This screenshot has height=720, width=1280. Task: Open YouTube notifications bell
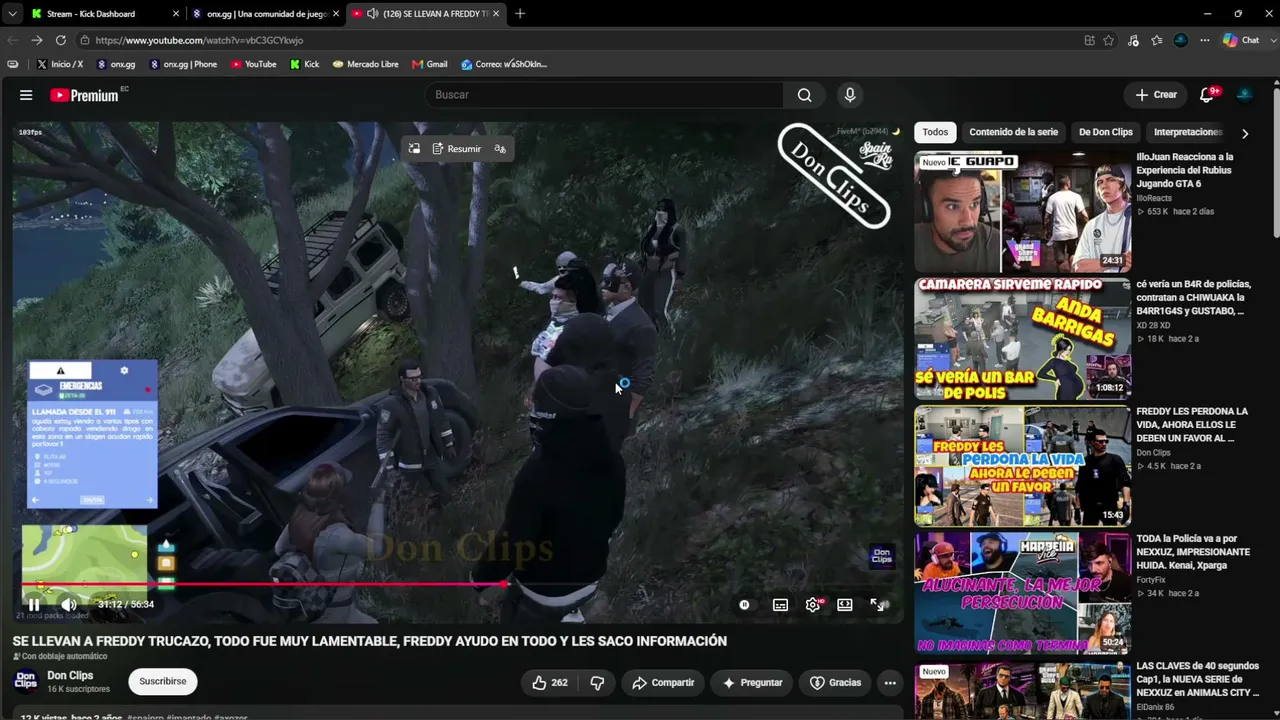[1207, 95]
